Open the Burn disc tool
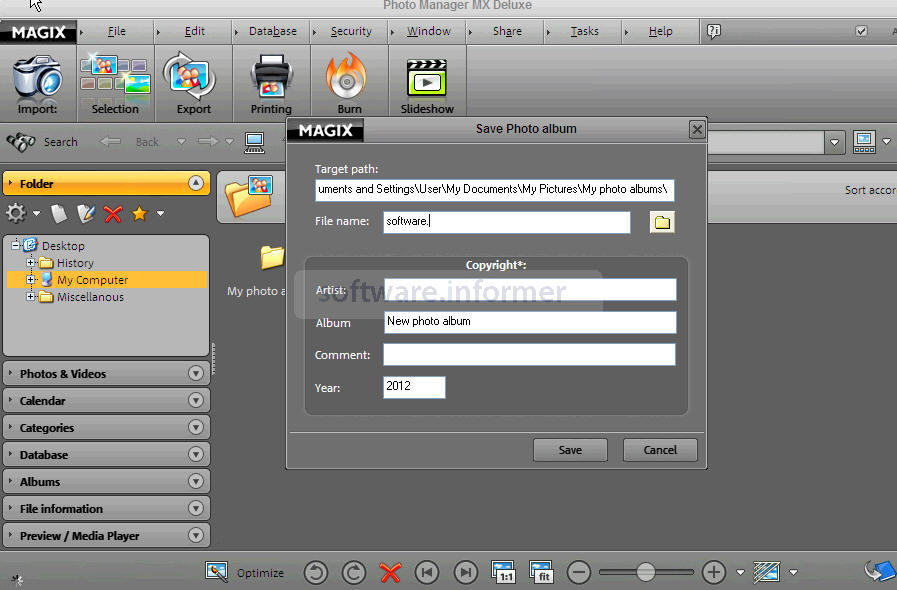The width and height of the screenshot is (897, 590). 349,84
